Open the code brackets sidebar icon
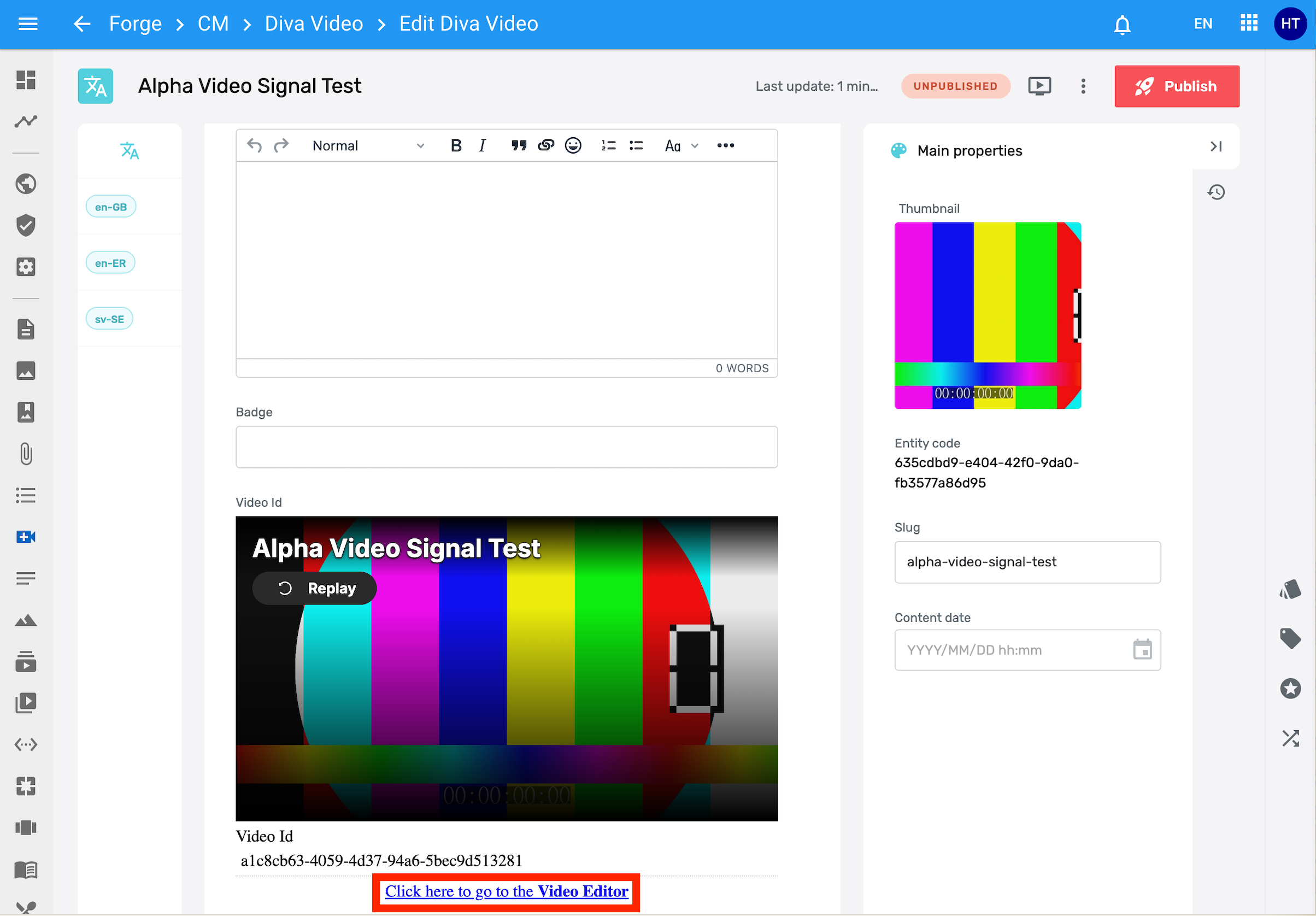The image size is (1316, 916). click(x=26, y=744)
